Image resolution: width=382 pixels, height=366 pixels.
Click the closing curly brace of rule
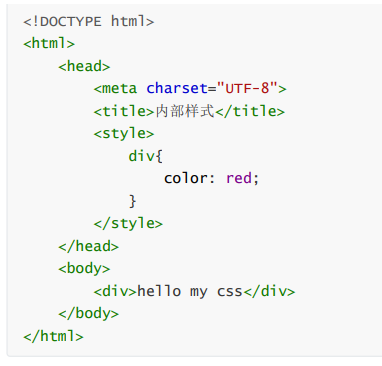tap(133, 201)
